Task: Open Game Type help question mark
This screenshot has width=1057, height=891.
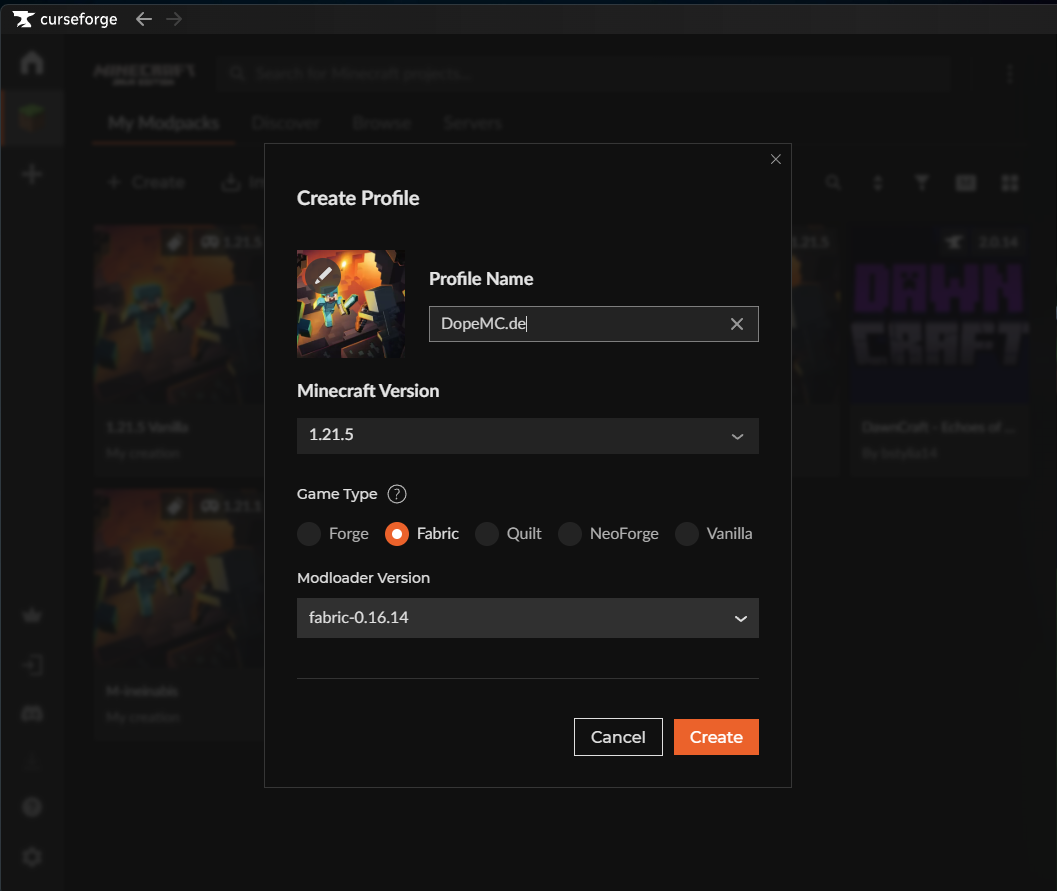Action: tap(397, 494)
